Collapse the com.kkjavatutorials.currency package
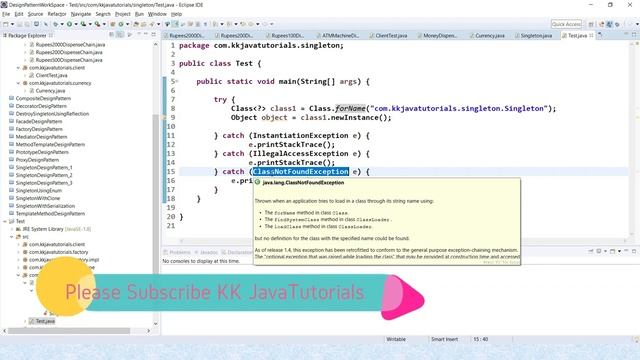Viewport: 640px width, 360px height. 18,83
